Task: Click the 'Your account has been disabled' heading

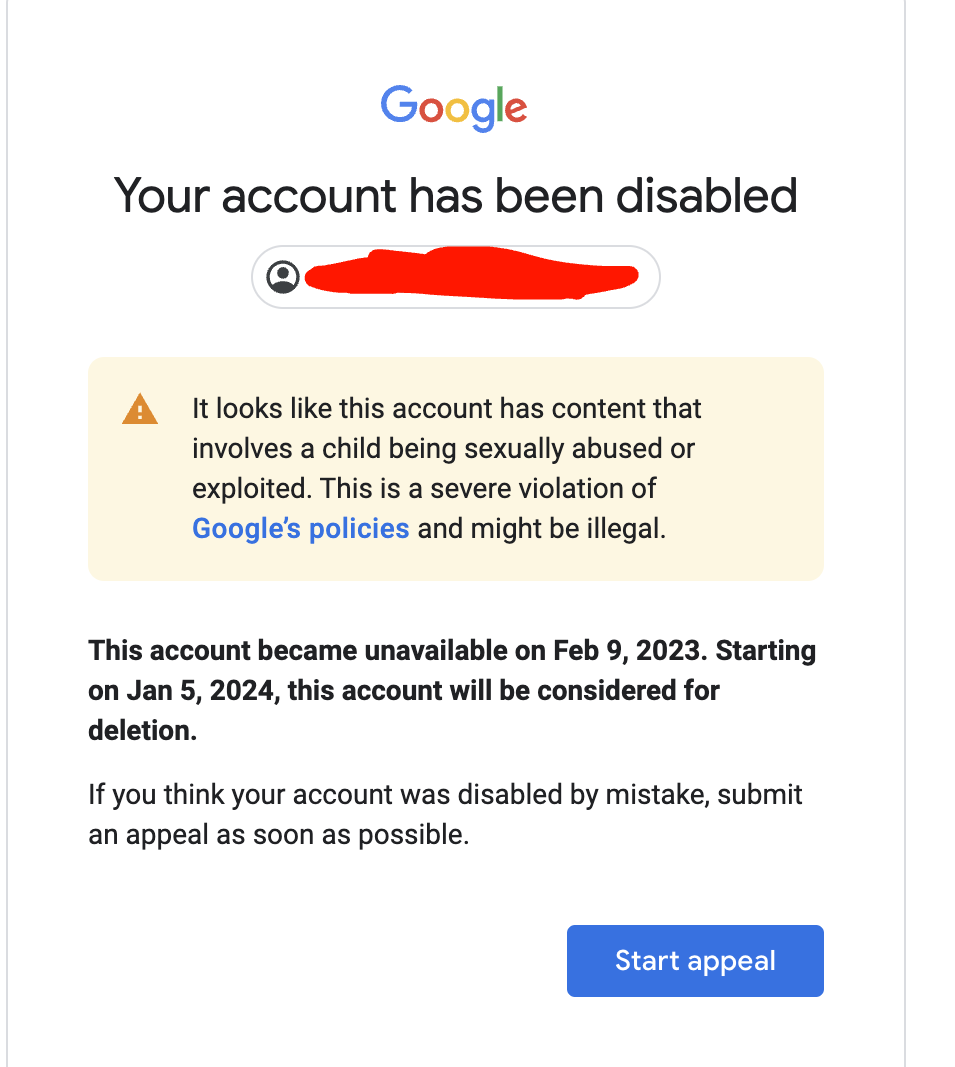Action: coord(455,196)
